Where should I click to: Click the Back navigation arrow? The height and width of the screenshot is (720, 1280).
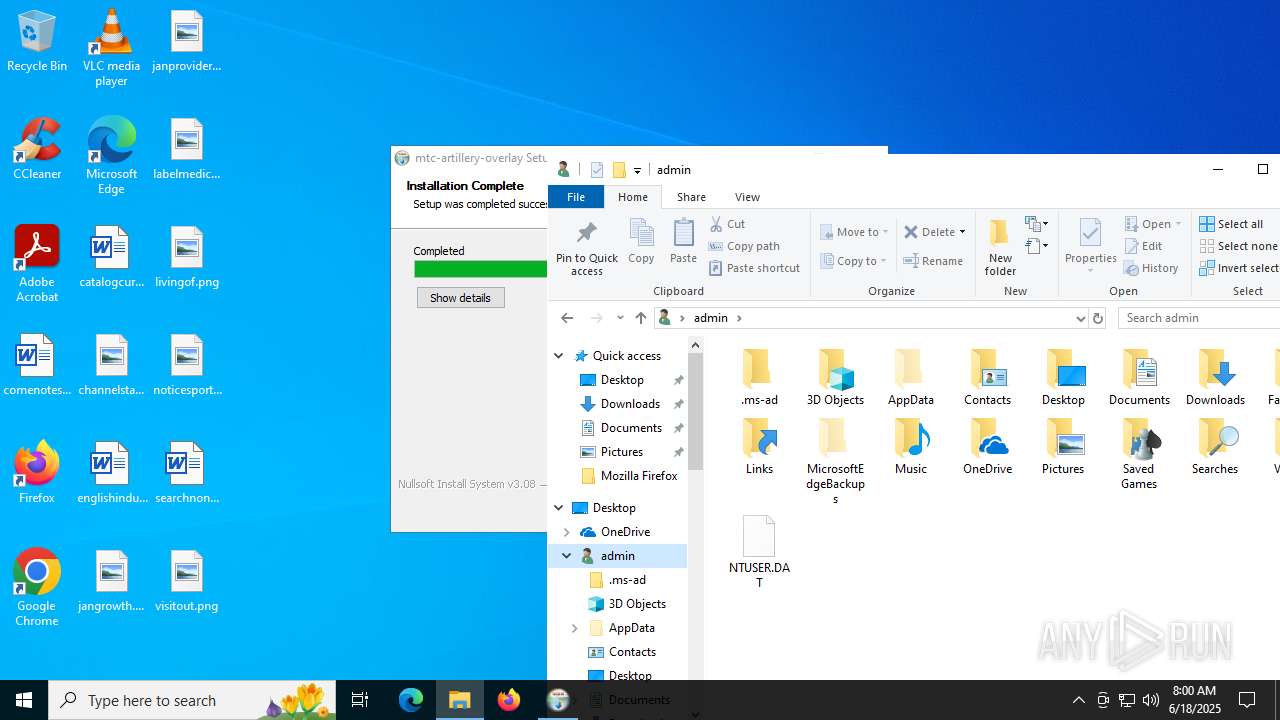[x=567, y=318]
